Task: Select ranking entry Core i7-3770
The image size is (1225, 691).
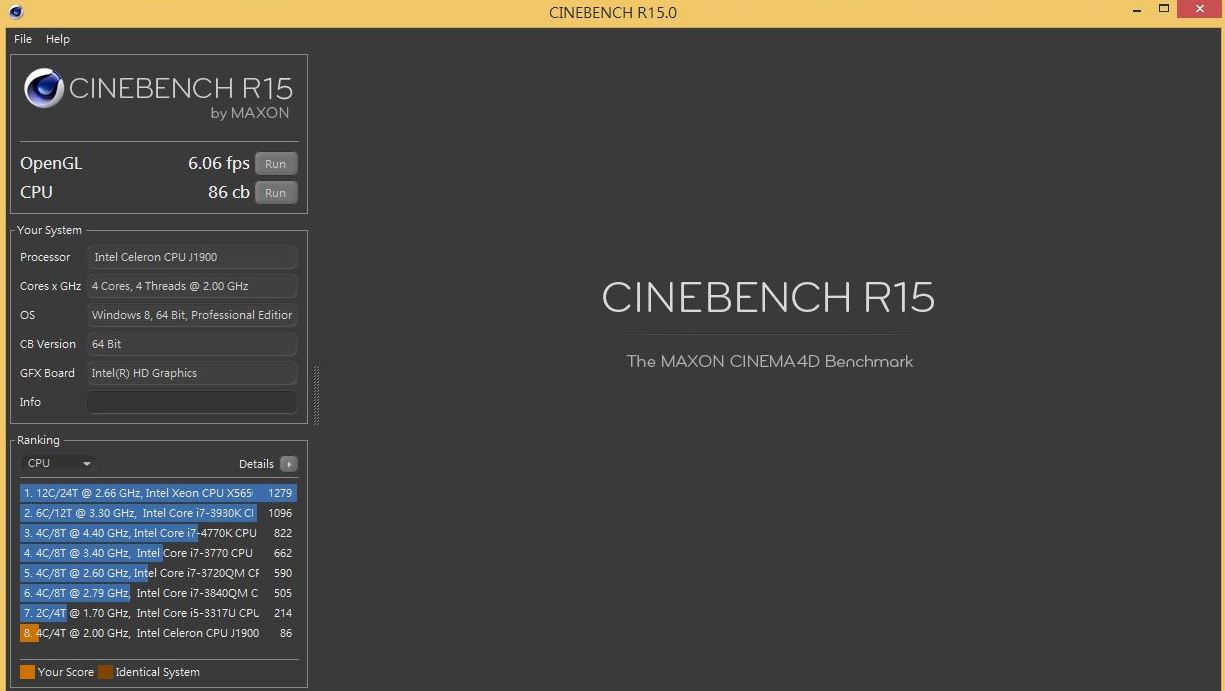Action: (x=159, y=553)
